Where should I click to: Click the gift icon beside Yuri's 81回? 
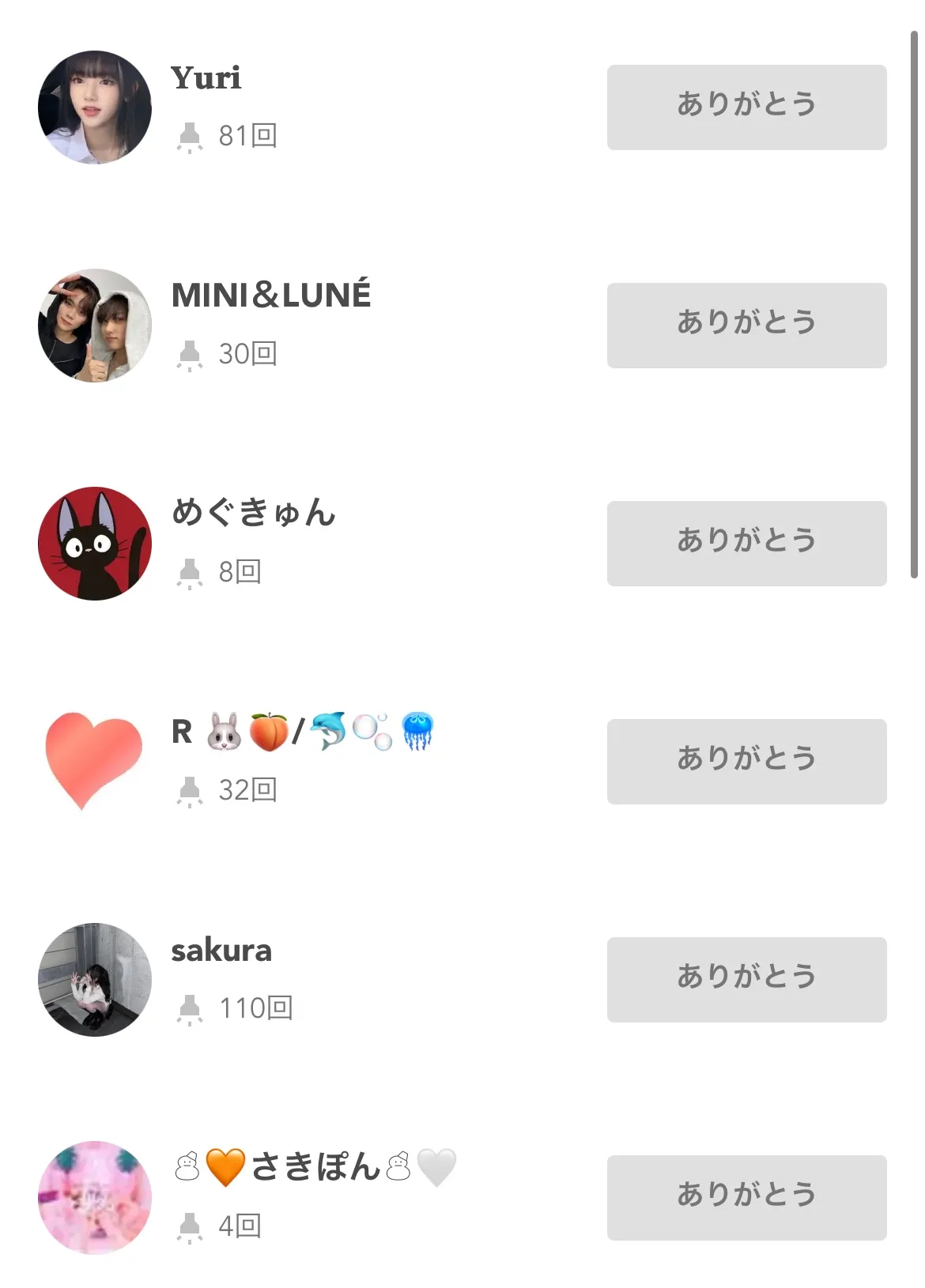(x=190, y=137)
